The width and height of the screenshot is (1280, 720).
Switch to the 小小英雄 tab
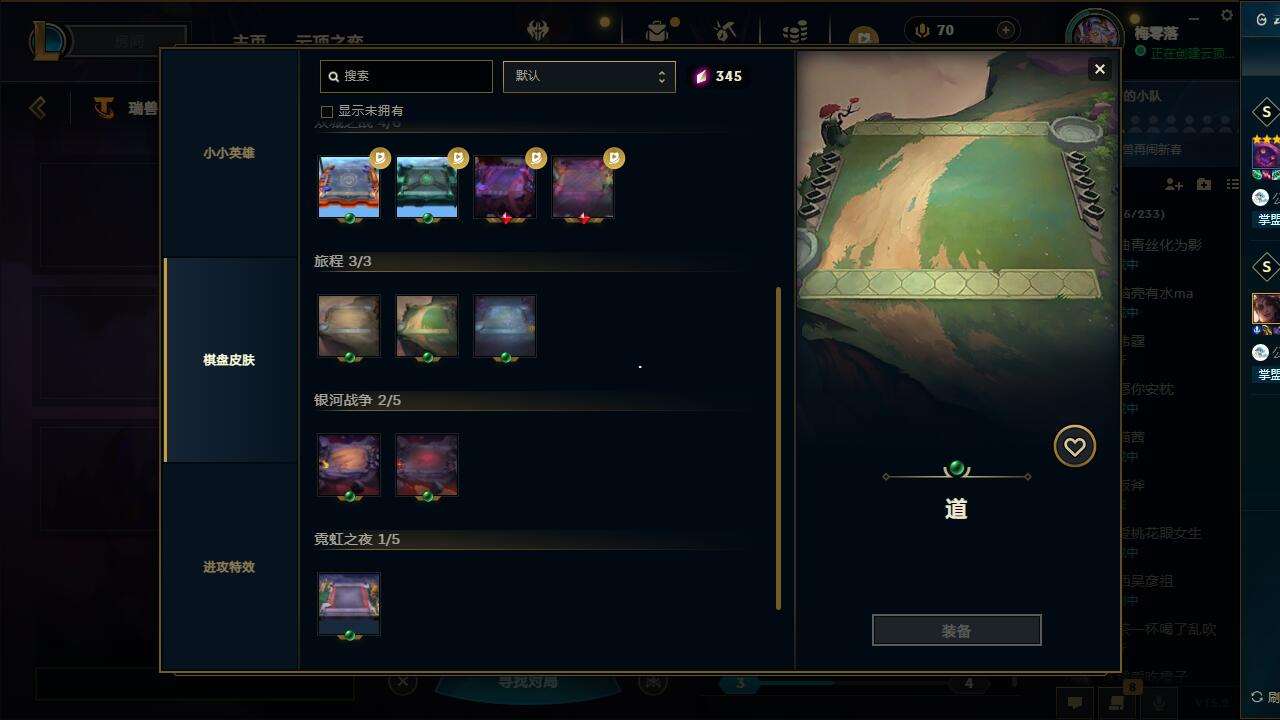pos(229,153)
